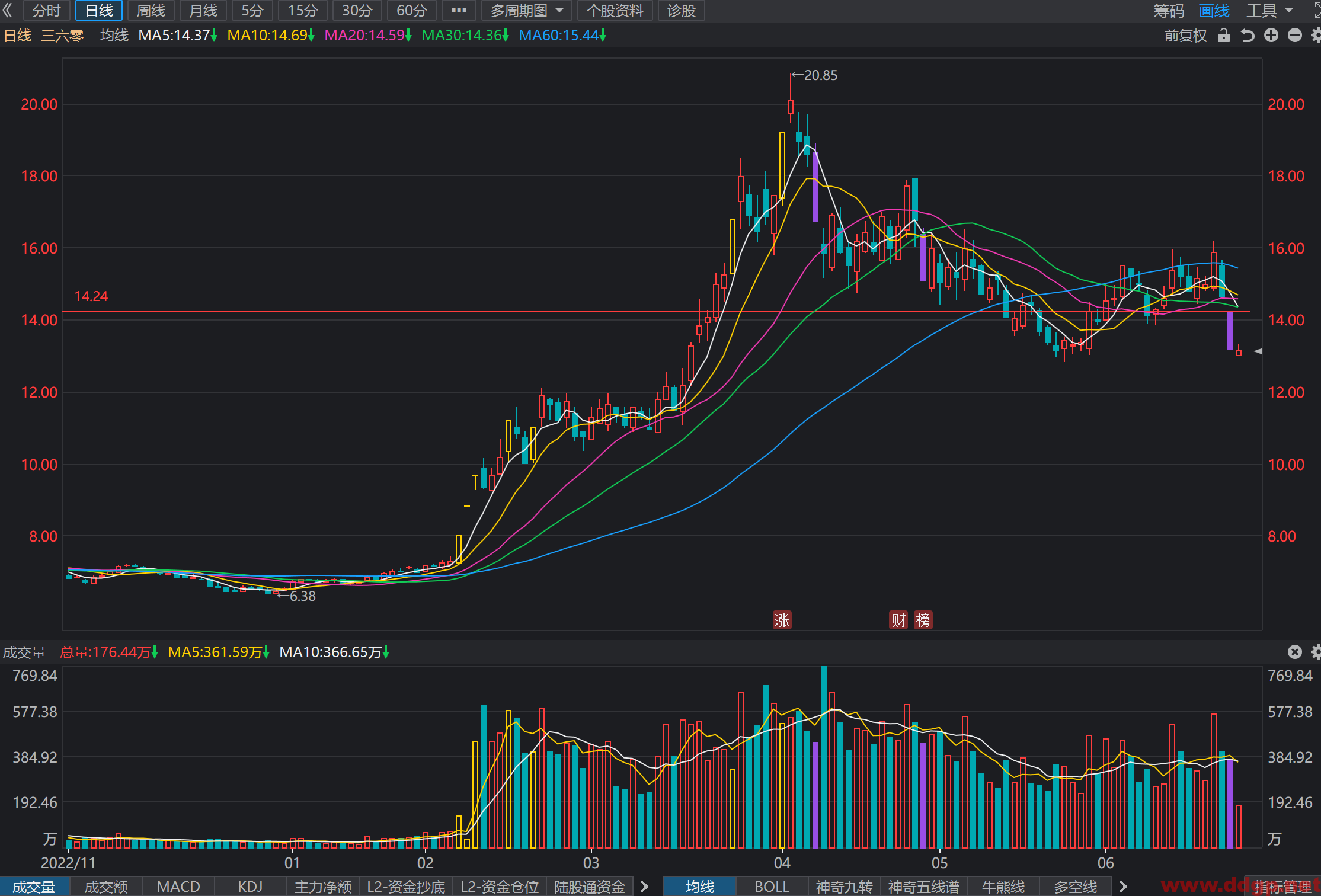This screenshot has width=1321, height=896.
Task: Expand more timeframes via ellipsis button
Action: [459, 11]
